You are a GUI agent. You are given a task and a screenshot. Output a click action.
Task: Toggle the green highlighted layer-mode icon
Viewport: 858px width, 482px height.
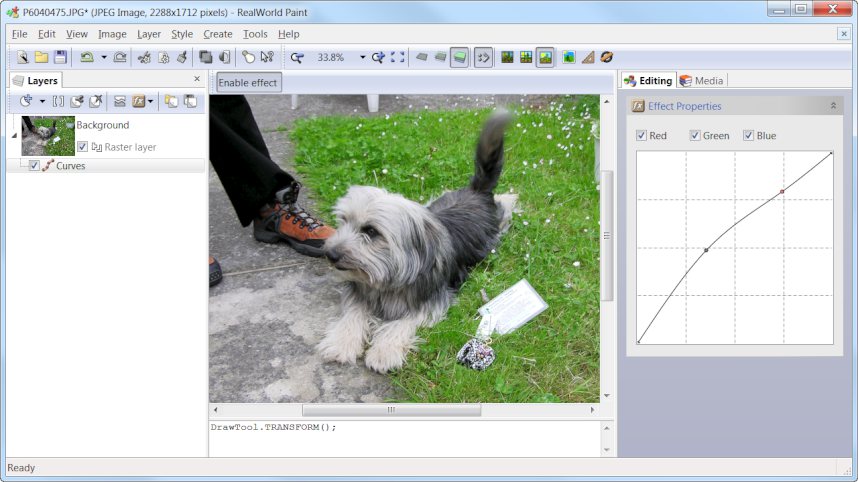click(x=460, y=57)
